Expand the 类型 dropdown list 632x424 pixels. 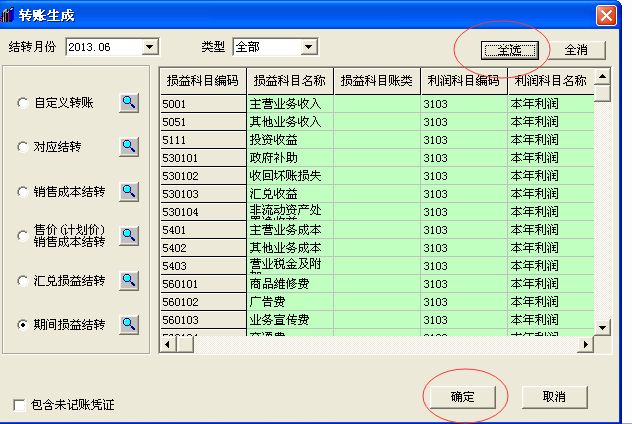[x=308, y=47]
